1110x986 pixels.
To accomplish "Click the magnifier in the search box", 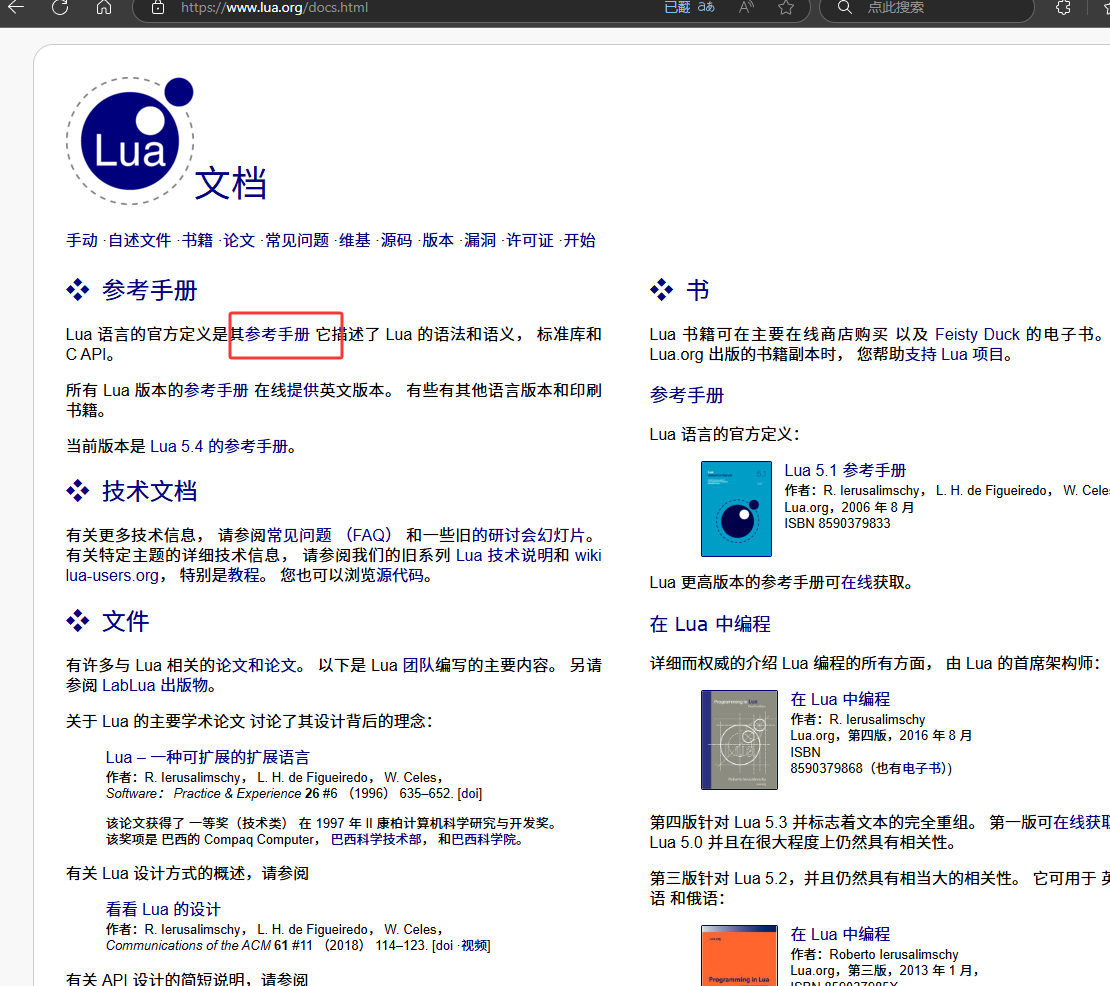I will 844,9.
